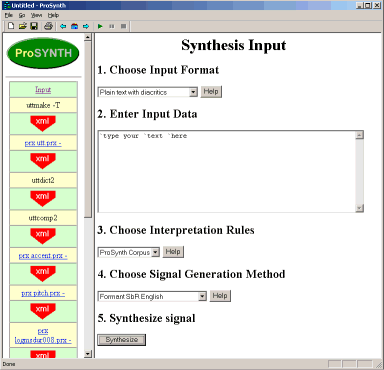Expand the Formant SbR English method dropdown
The height and width of the screenshot is (370, 384).
[x=202, y=296]
